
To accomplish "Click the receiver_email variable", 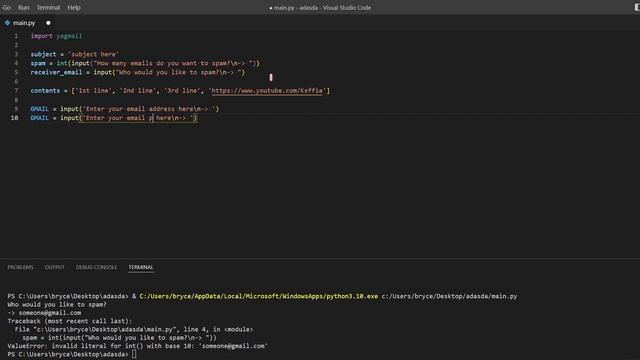I will pyautogui.click(x=56, y=72).
